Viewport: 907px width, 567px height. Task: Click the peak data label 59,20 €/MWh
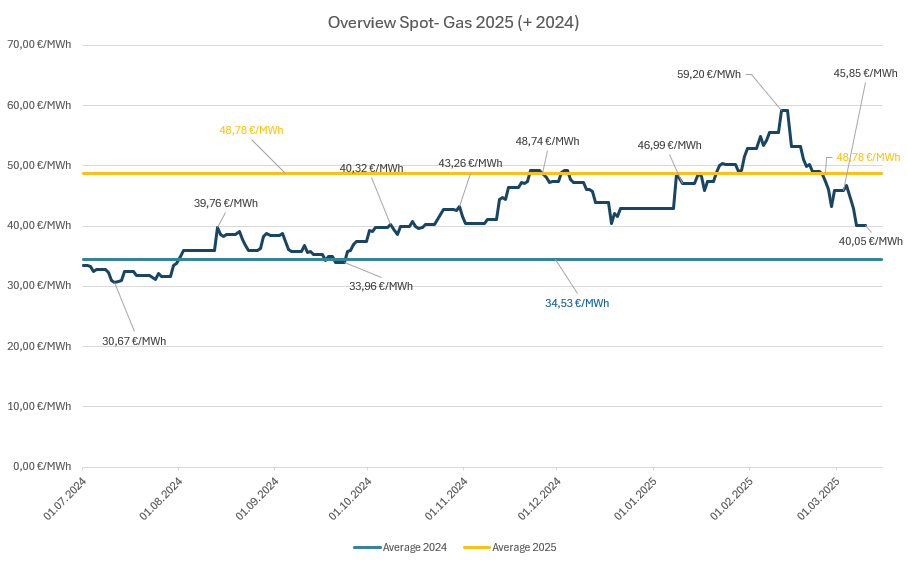coord(709,74)
